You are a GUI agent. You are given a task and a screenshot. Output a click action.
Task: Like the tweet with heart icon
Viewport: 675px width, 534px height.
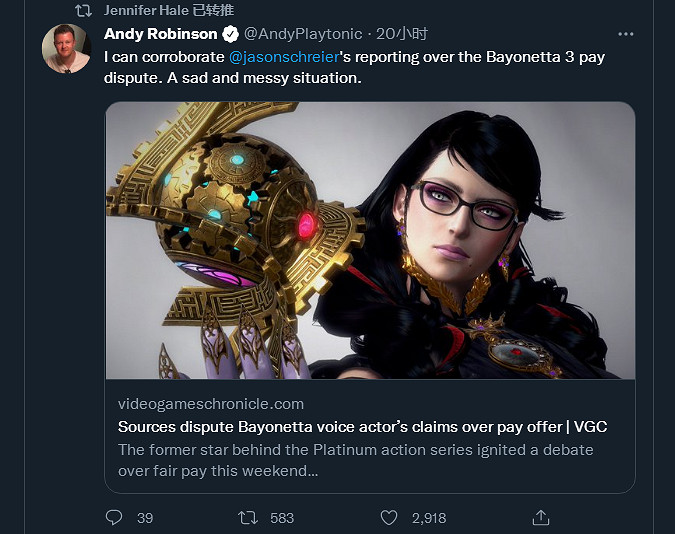(389, 517)
